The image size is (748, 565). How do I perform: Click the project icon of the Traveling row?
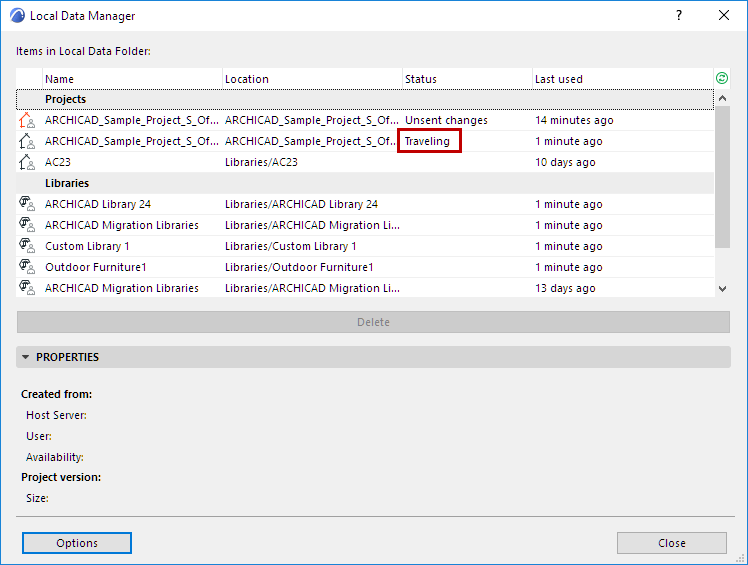tap(27, 141)
